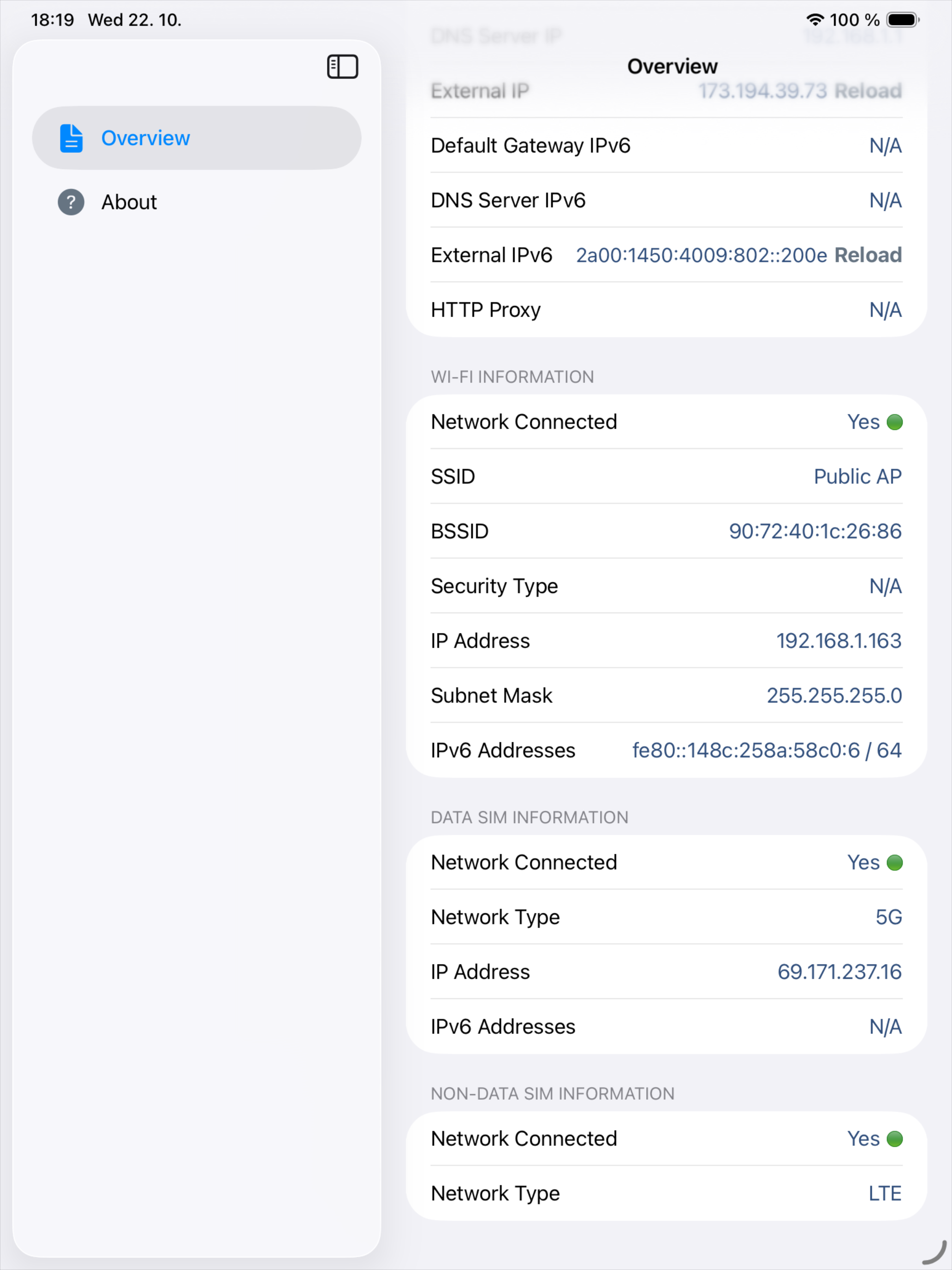The height and width of the screenshot is (1270, 952).
Task: Click the green Wi-Fi Network Connected indicator
Action: pyautogui.click(x=895, y=422)
